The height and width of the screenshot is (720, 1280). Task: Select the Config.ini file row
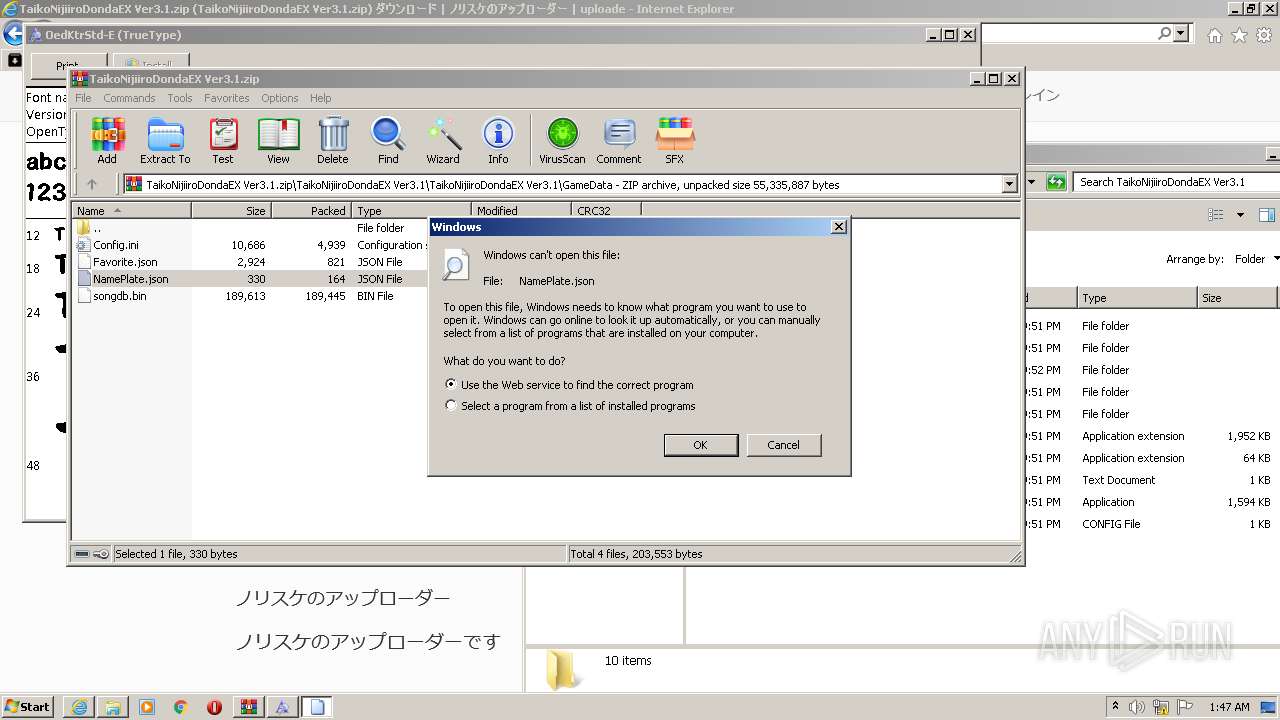pyautogui.click(x=250, y=245)
